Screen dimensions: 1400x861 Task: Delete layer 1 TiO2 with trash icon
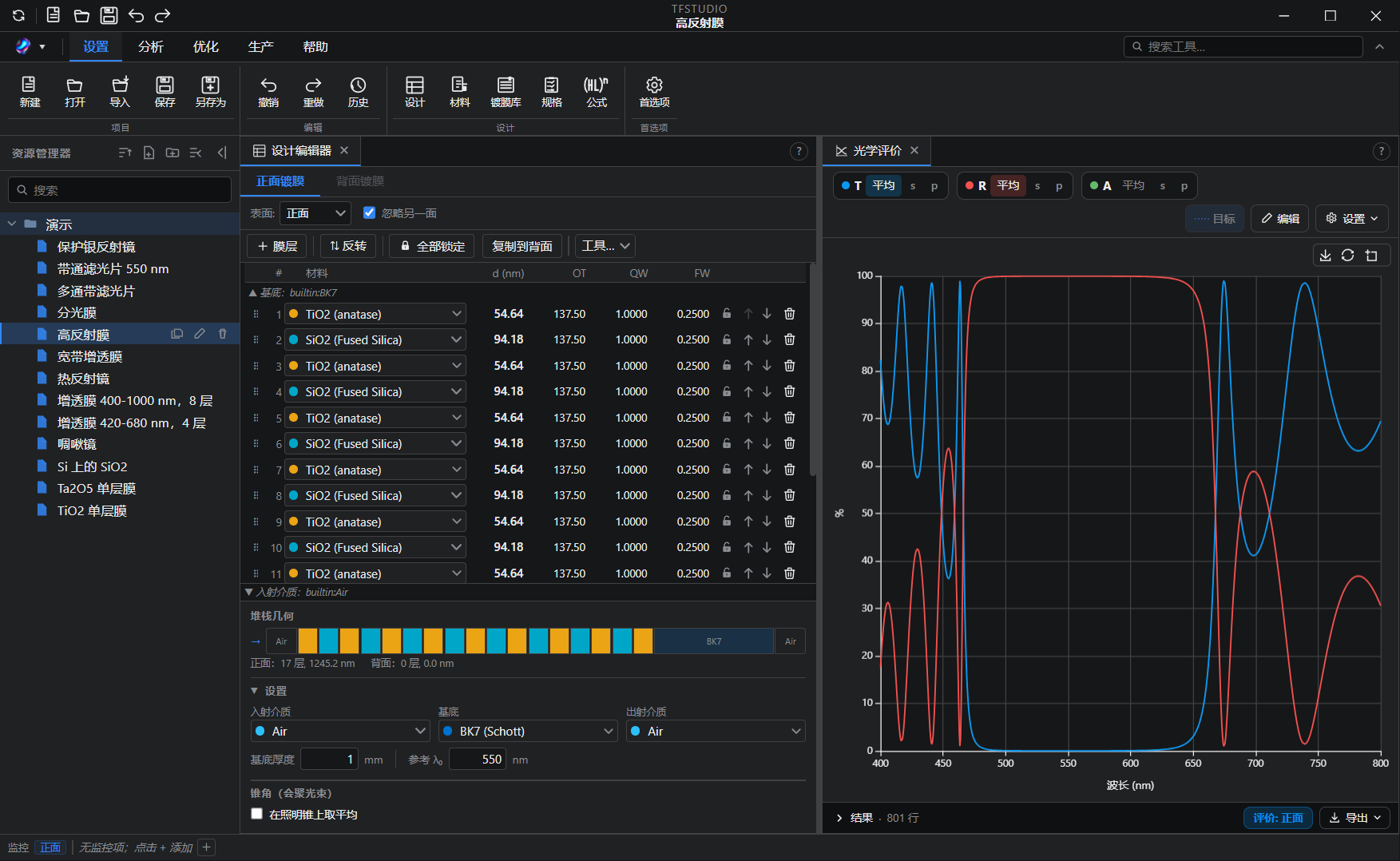coord(789,314)
